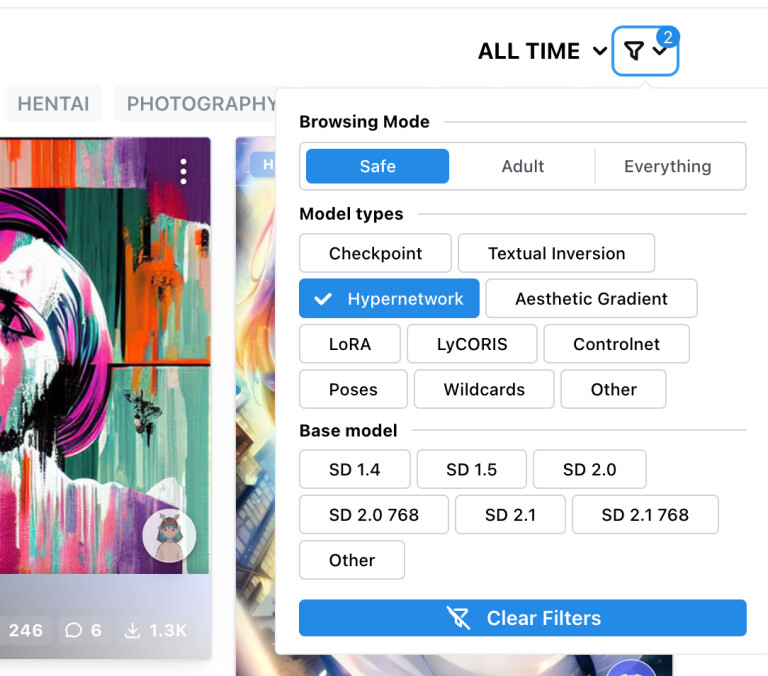Image resolution: width=768 pixels, height=676 pixels.
Task: Select SD 2.0 base model
Action: (589, 469)
